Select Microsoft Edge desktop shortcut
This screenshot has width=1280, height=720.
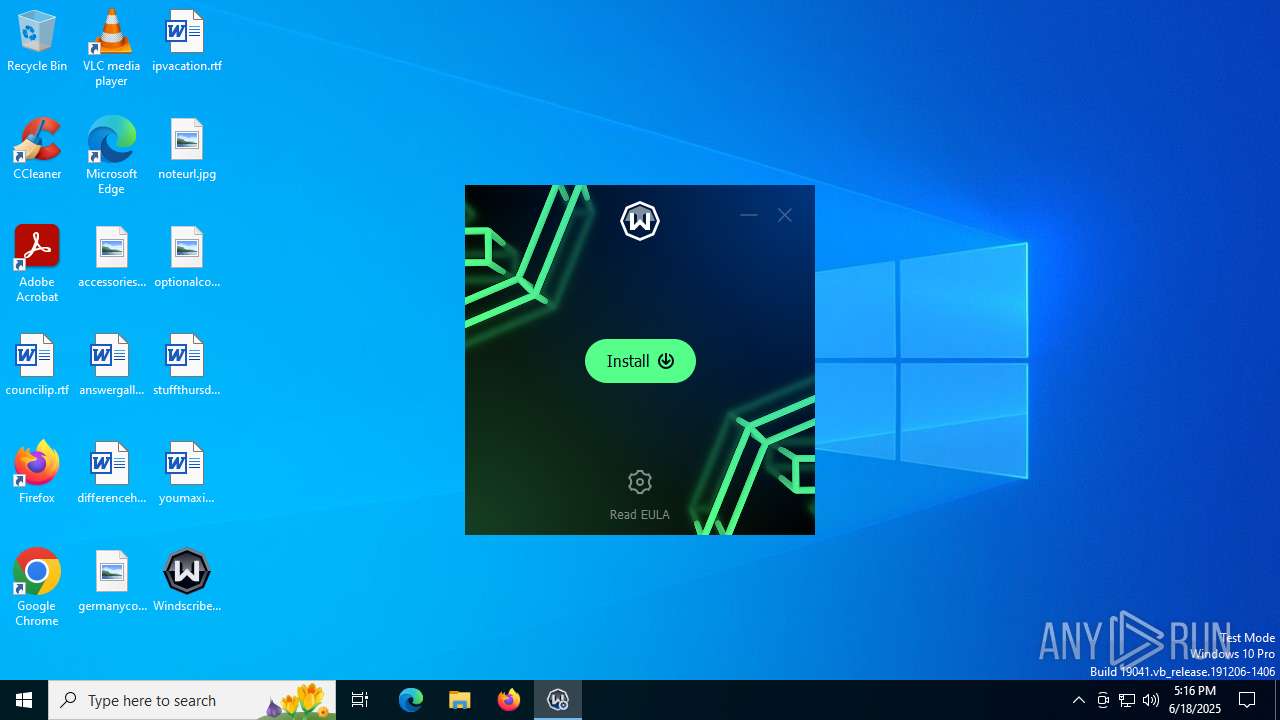[111, 156]
